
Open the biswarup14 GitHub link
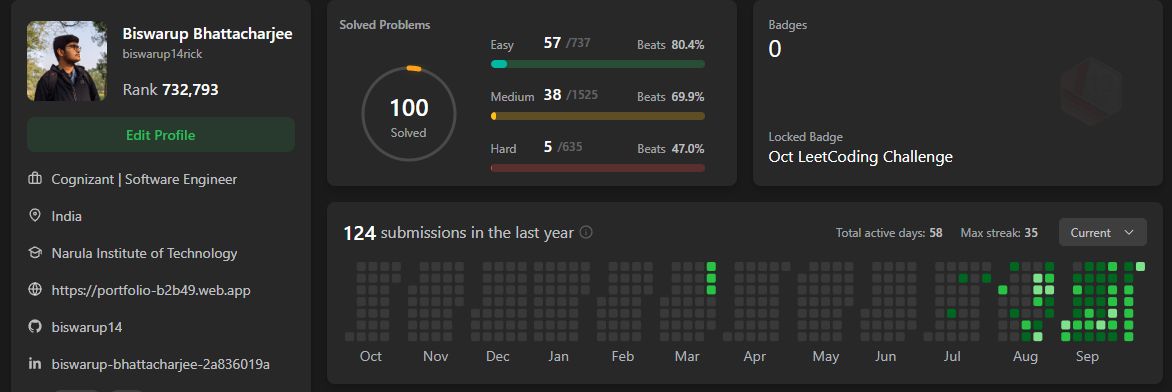point(87,327)
